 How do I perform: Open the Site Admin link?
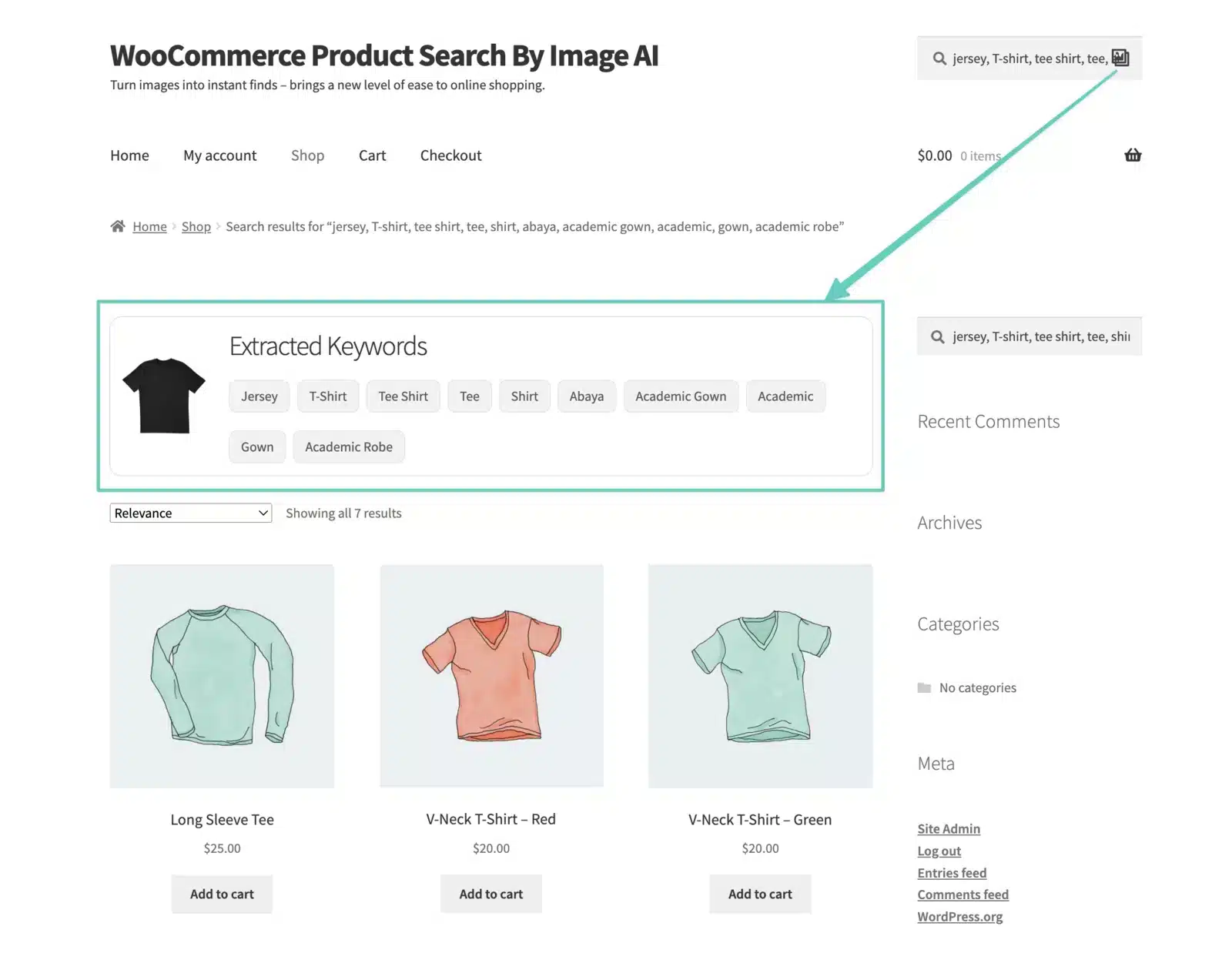[949, 829]
